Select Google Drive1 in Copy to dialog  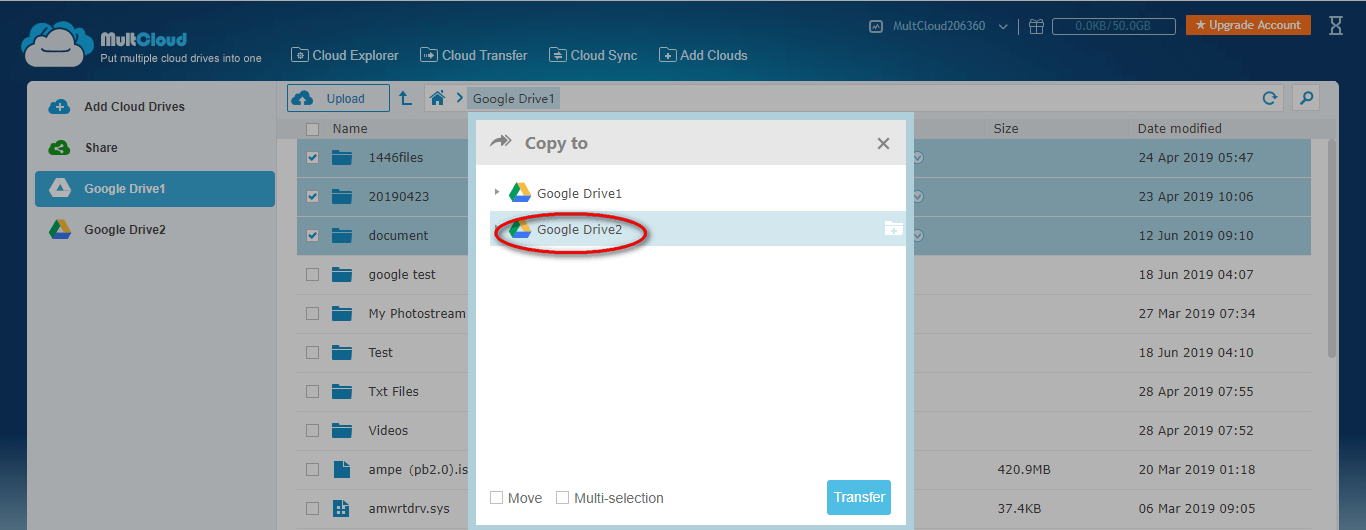point(579,193)
